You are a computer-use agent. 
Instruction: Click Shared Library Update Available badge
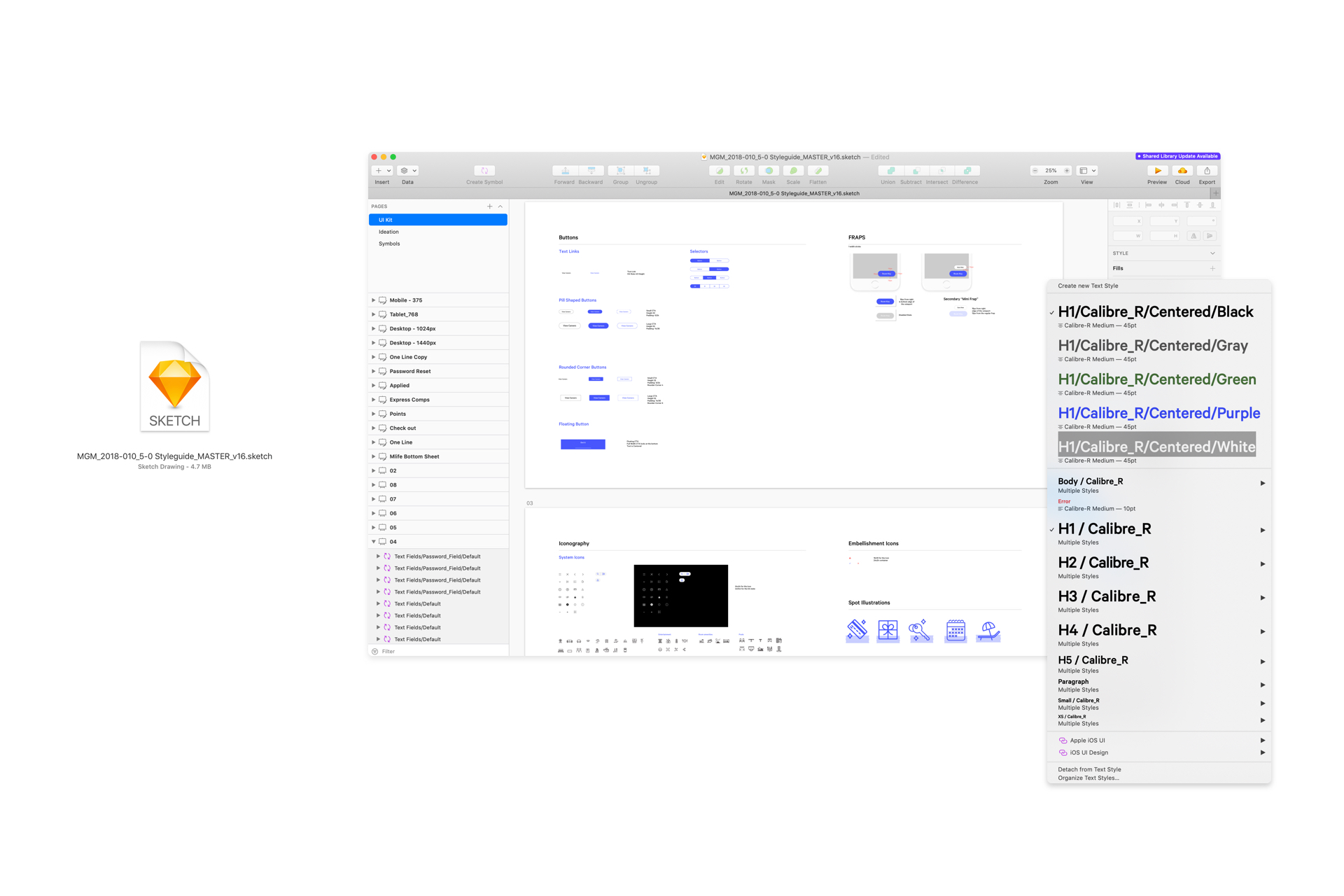(1177, 156)
